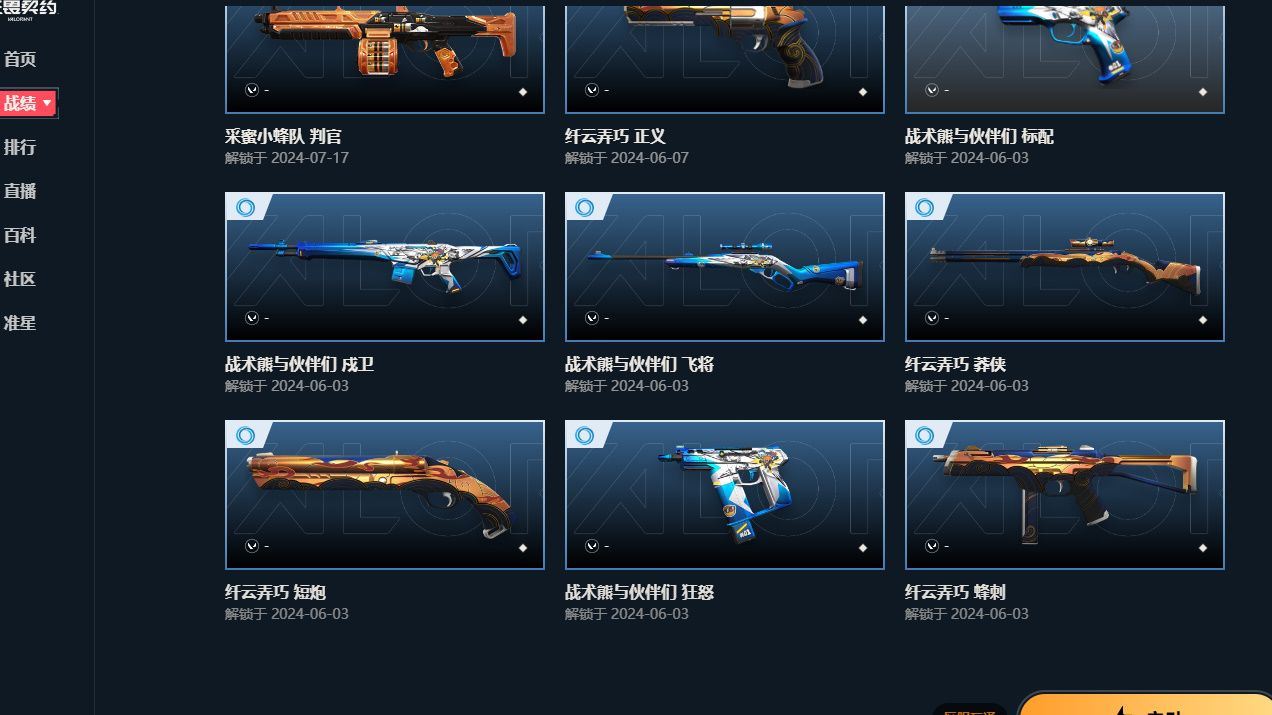This screenshot has height=715, width=1272.
Task: Select the 战术熊与伙伴们 标配 pistol thumbnail
Action: point(1065,58)
